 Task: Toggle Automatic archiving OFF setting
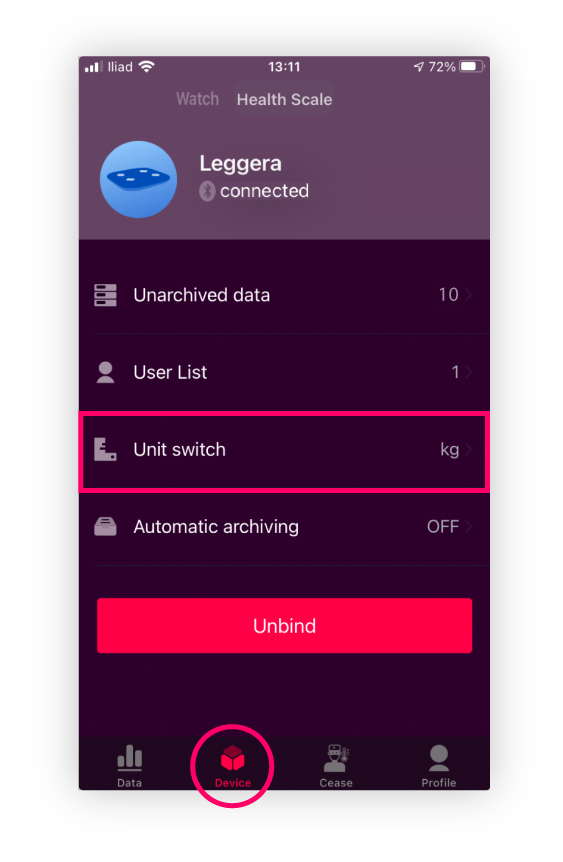[443, 527]
